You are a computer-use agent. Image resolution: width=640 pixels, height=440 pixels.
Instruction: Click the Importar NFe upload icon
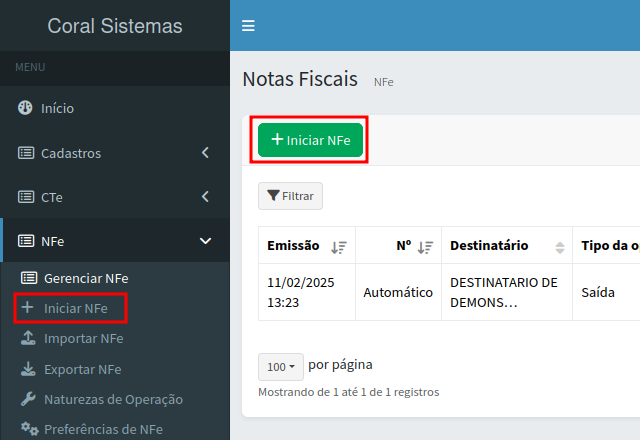(x=28, y=338)
